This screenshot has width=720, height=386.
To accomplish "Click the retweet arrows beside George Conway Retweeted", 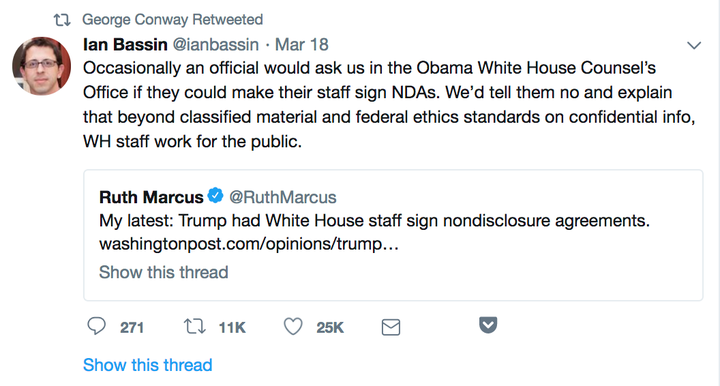I will [62, 20].
